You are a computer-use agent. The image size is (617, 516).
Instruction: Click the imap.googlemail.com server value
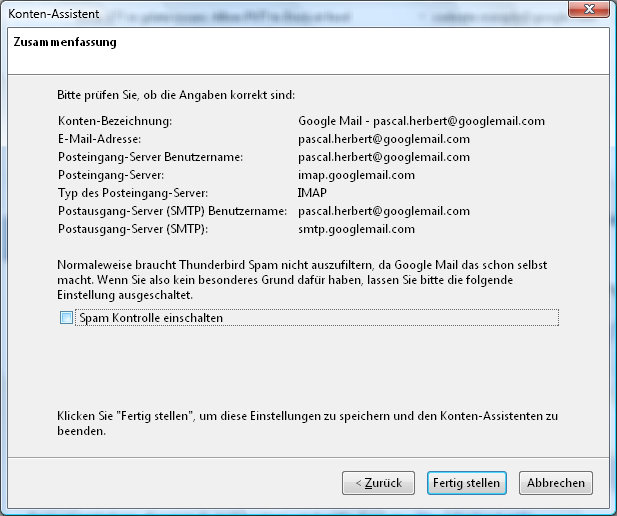(356, 175)
